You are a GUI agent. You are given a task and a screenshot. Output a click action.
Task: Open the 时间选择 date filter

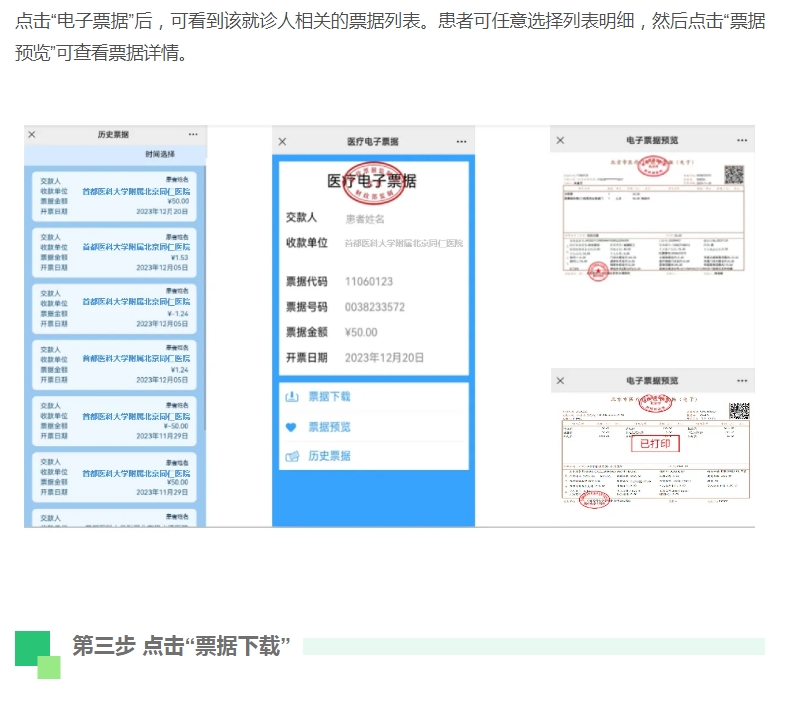pyautogui.click(x=158, y=155)
